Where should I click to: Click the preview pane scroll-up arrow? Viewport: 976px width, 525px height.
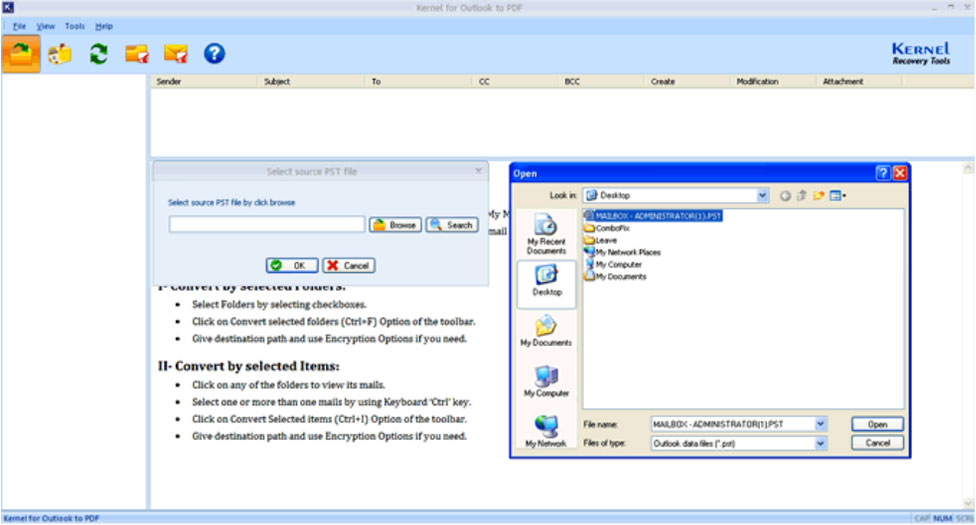(968, 168)
